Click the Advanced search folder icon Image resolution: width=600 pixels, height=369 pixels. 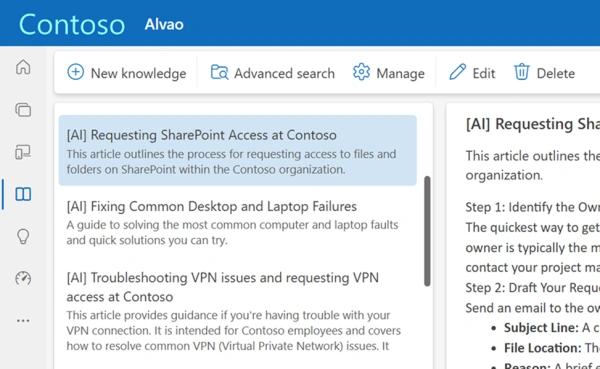(x=219, y=72)
